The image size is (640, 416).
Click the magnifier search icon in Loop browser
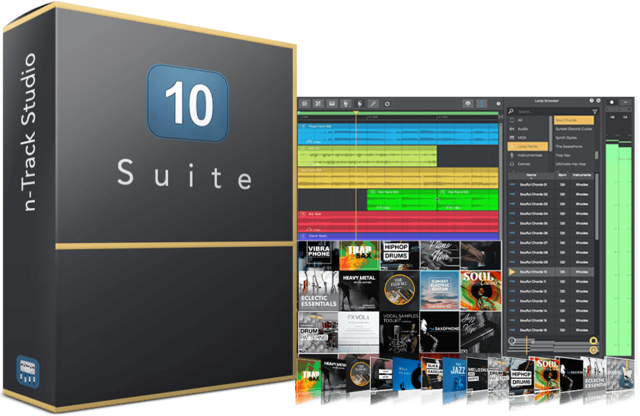coord(511,111)
